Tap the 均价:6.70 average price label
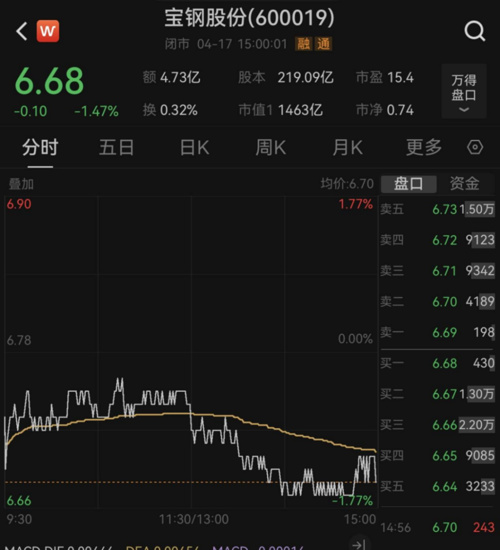 tap(347, 184)
